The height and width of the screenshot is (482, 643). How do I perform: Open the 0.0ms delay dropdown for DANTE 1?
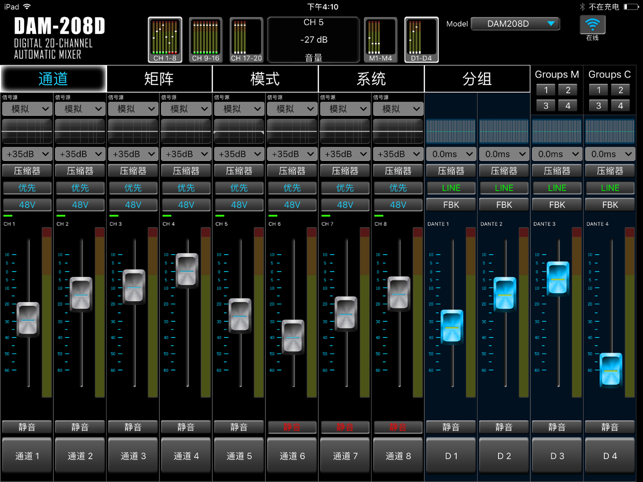pos(451,154)
